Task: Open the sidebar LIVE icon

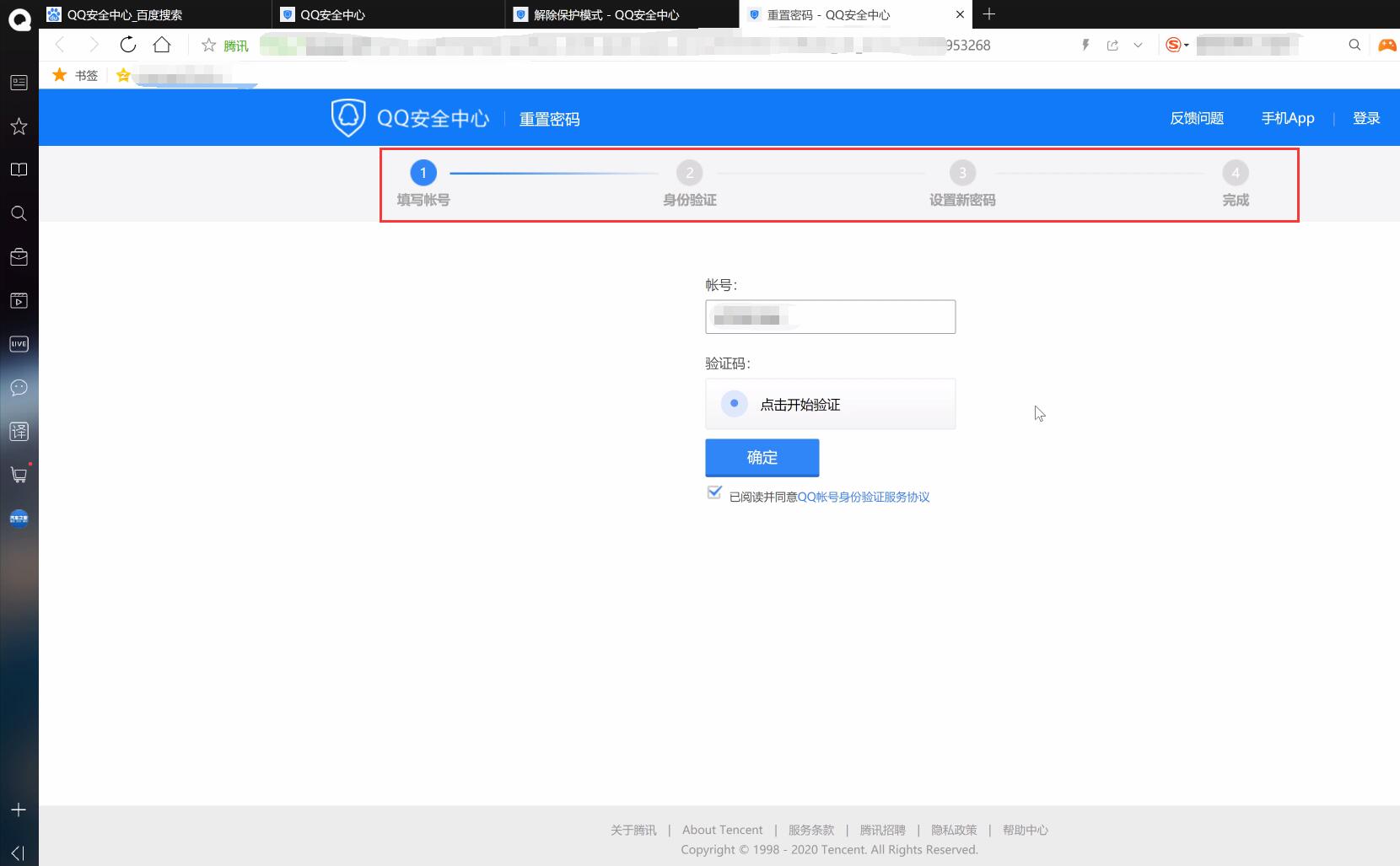Action: (x=19, y=344)
